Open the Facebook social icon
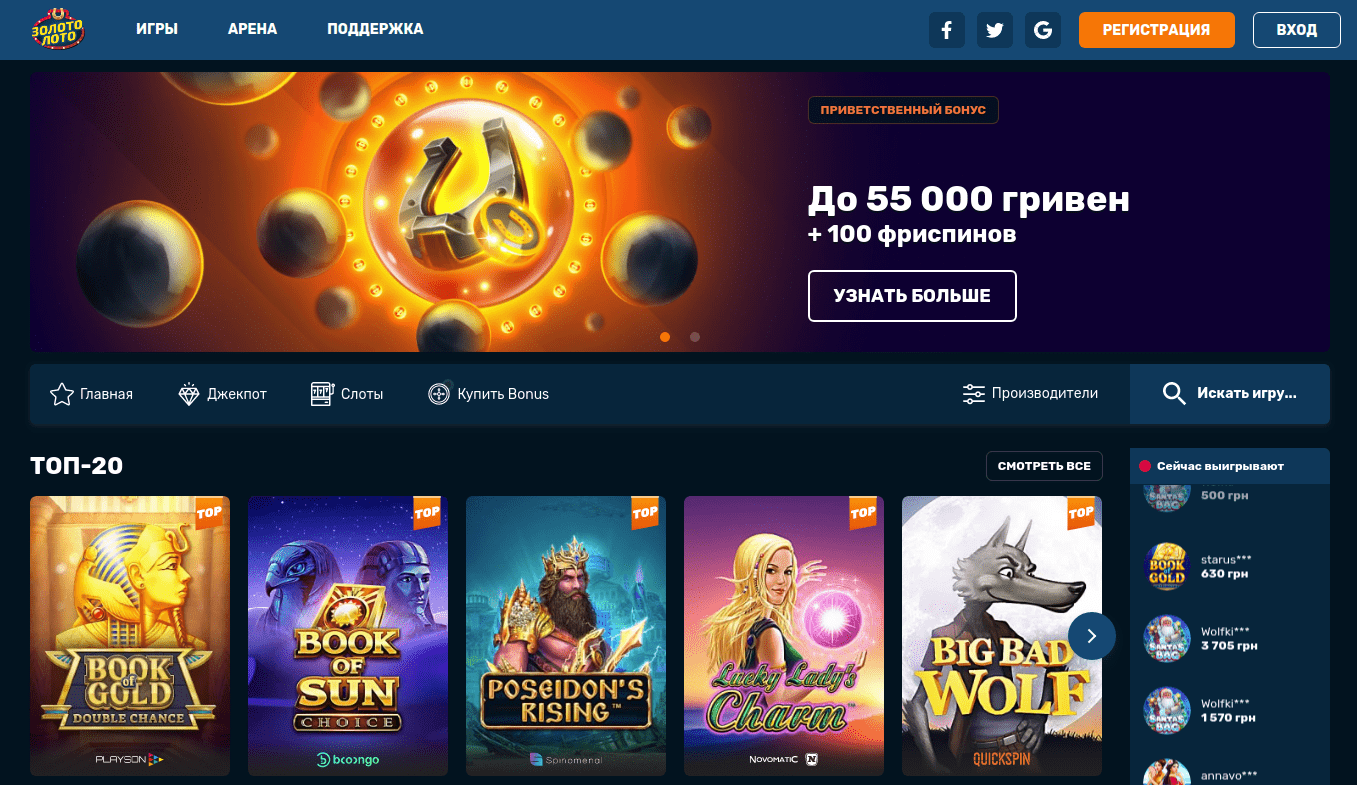The height and width of the screenshot is (785, 1357). pyautogui.click(x=947, y=30)
